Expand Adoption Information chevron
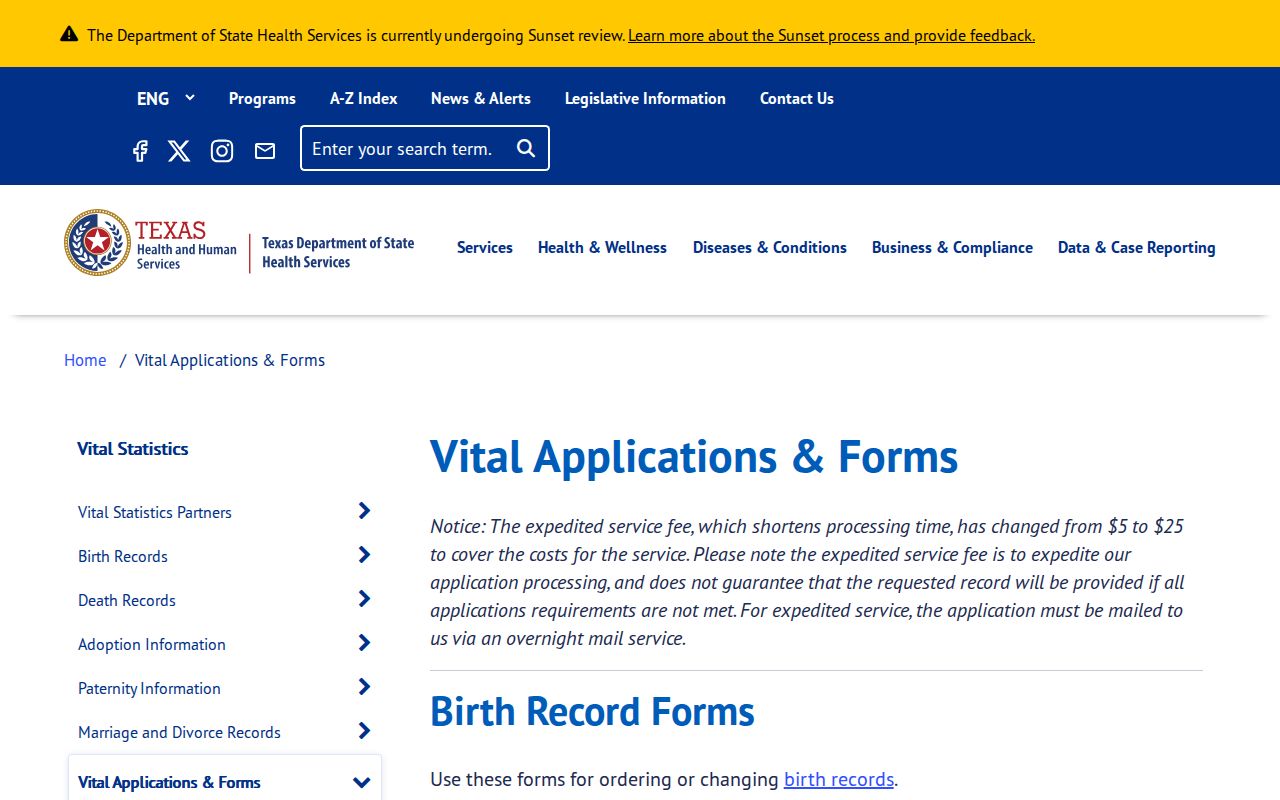1280x800 pixels. pyautogui.click(x=364, y=643)
